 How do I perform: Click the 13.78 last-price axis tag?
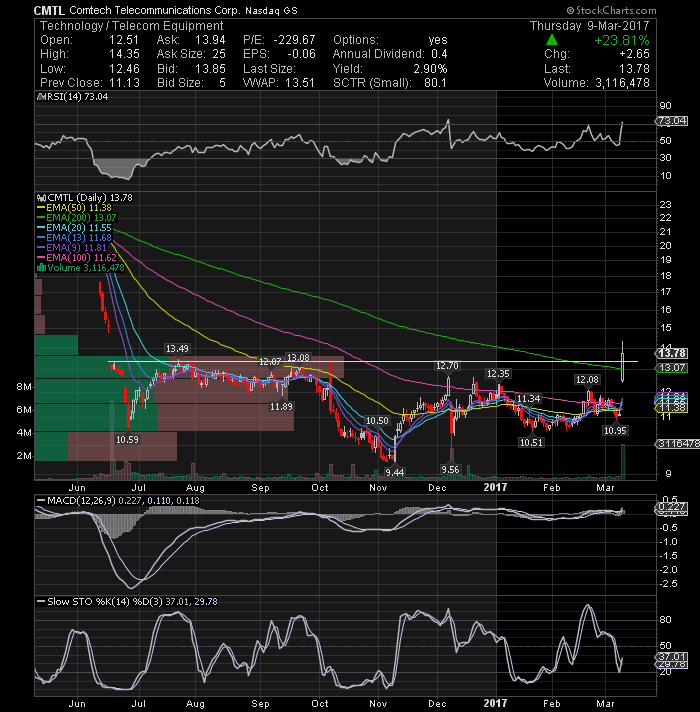pyautogui.click(x=672, y=353)
